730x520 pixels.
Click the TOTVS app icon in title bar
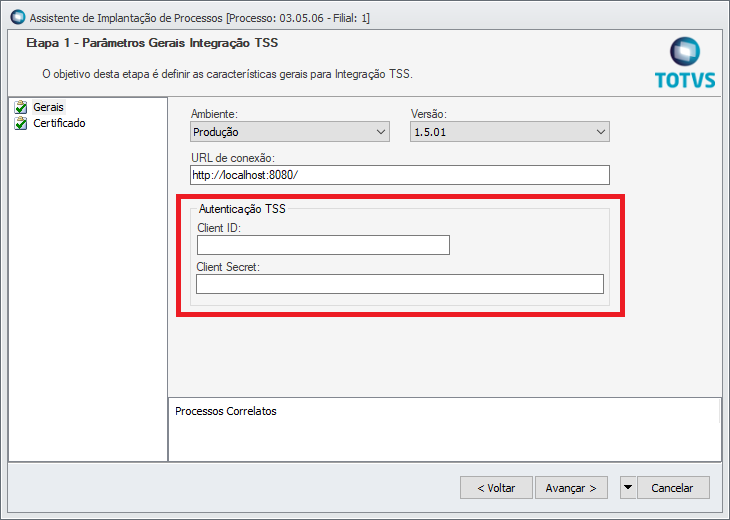(16, 18)
